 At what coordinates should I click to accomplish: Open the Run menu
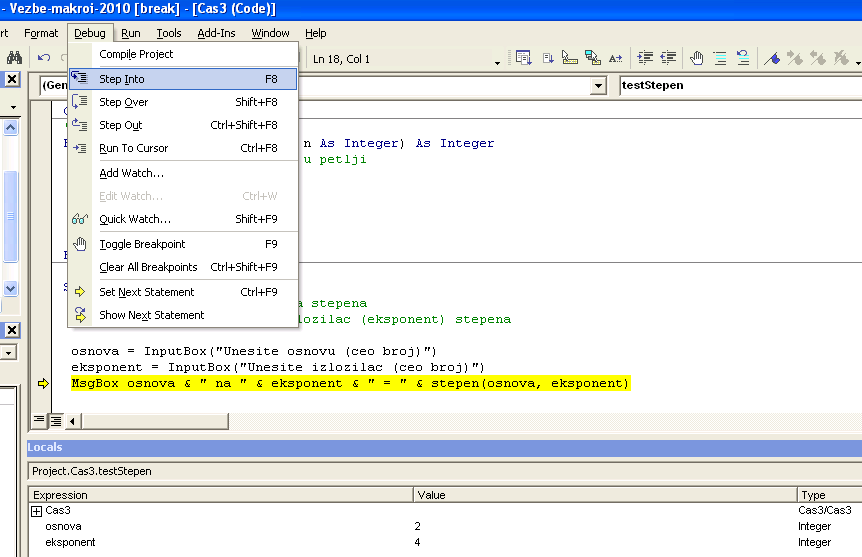(130, 33)
